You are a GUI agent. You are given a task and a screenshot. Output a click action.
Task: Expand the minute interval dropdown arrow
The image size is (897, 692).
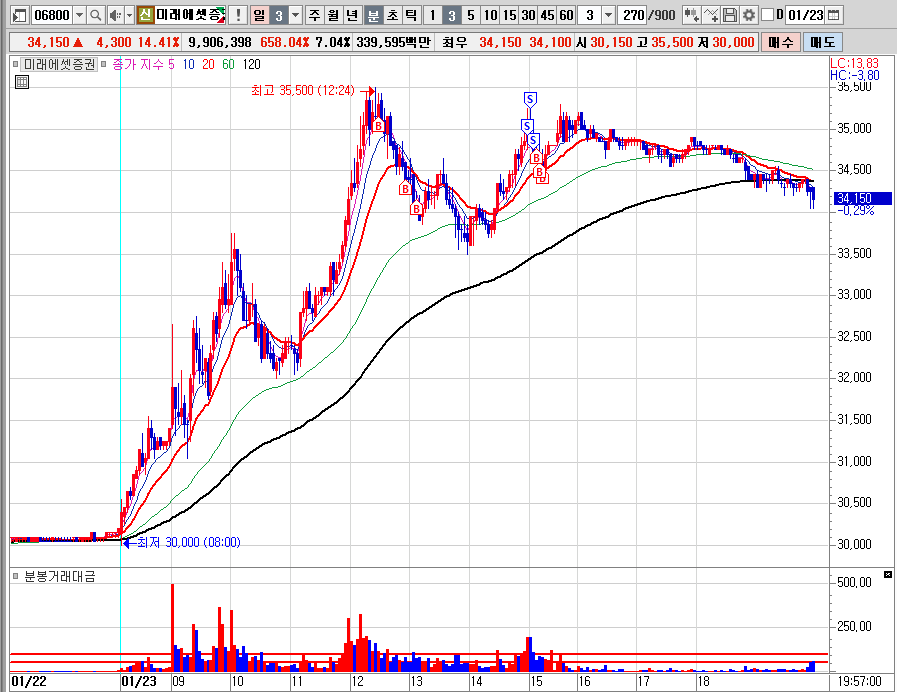608,15
